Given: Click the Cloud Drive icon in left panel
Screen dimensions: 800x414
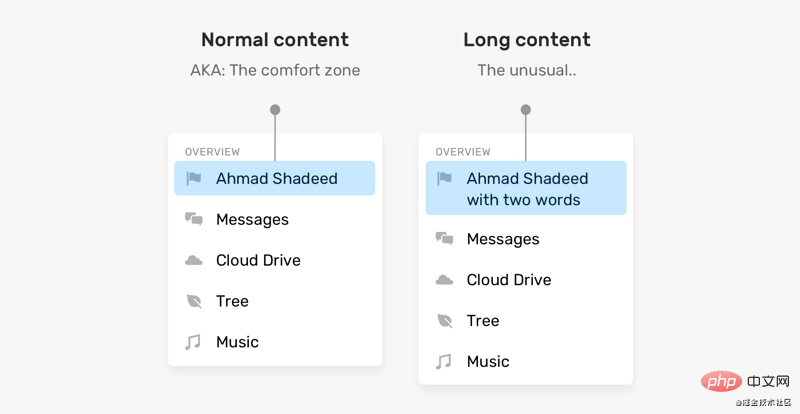Looking at the screenshot, I should 194,261.
